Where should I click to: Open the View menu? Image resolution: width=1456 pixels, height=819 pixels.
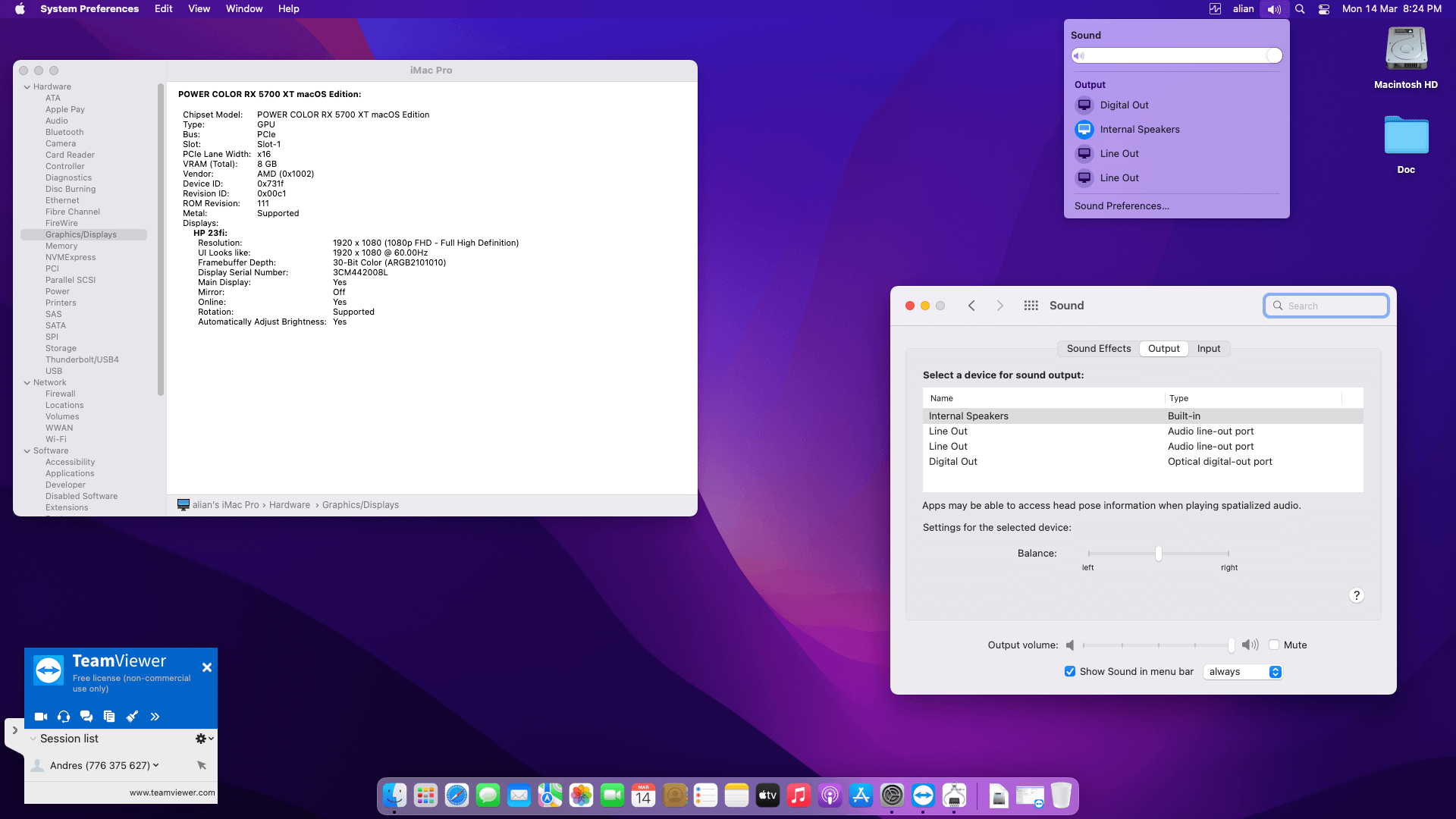[199, 9]
